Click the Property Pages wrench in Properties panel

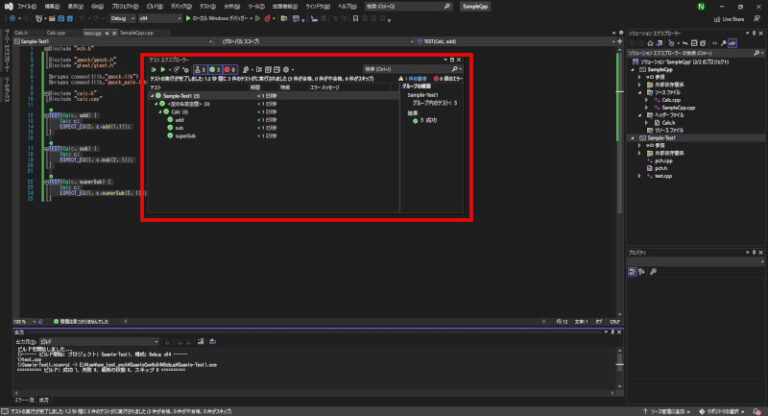(x=653, y=272)
